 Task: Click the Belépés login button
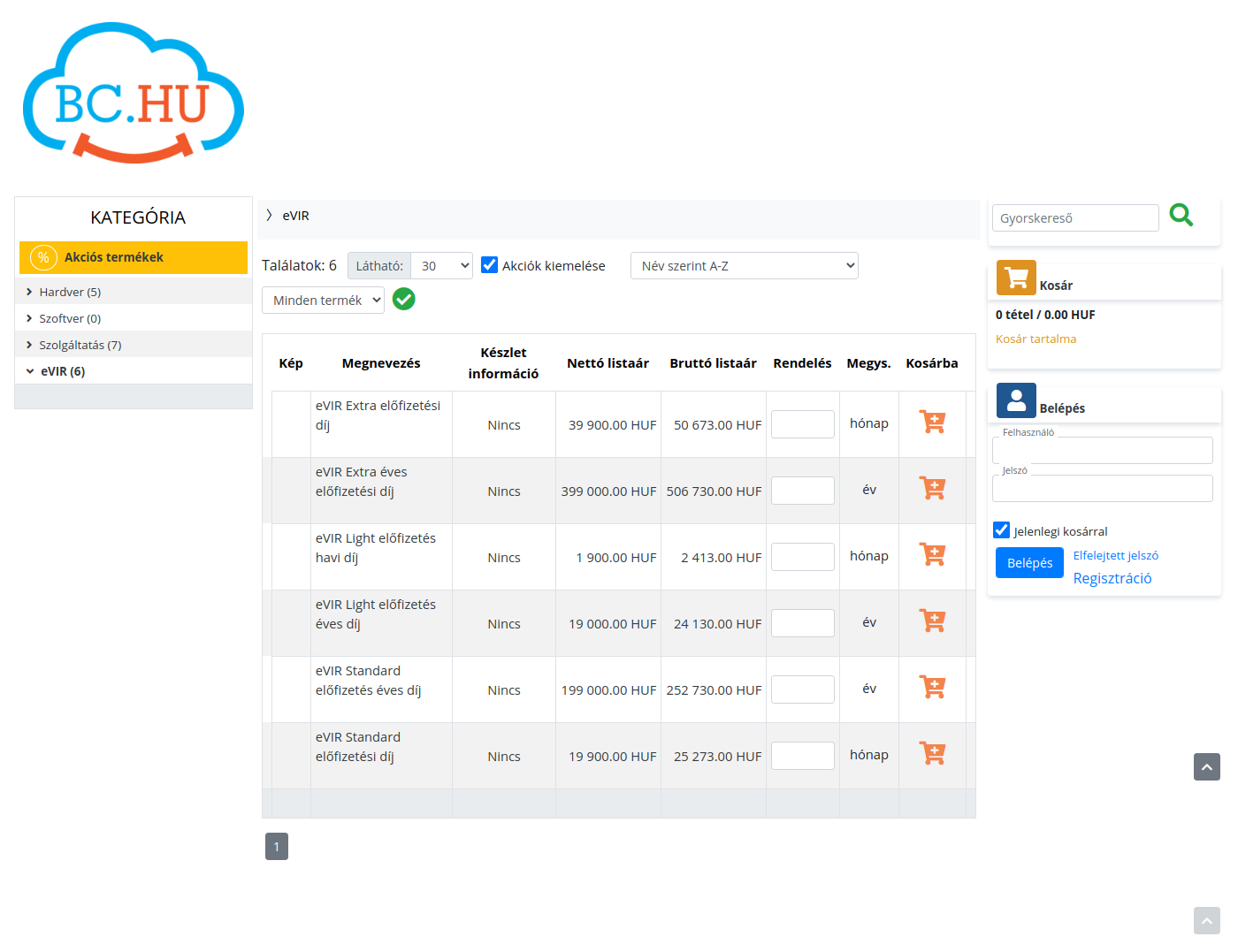point(1029,563)
